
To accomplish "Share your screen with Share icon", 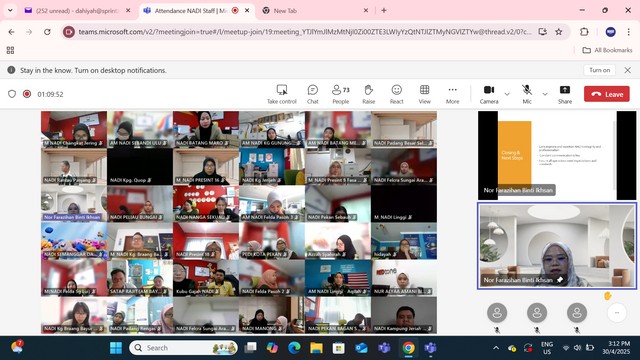I will tap(565, 94).
